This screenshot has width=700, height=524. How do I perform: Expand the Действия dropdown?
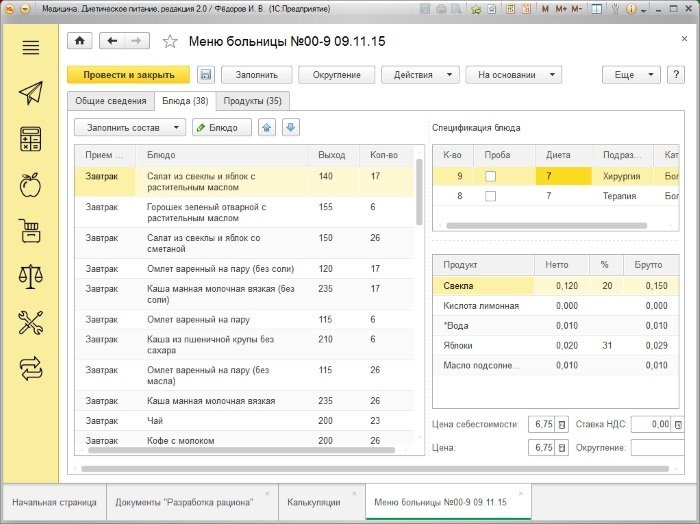coord(420,75)
